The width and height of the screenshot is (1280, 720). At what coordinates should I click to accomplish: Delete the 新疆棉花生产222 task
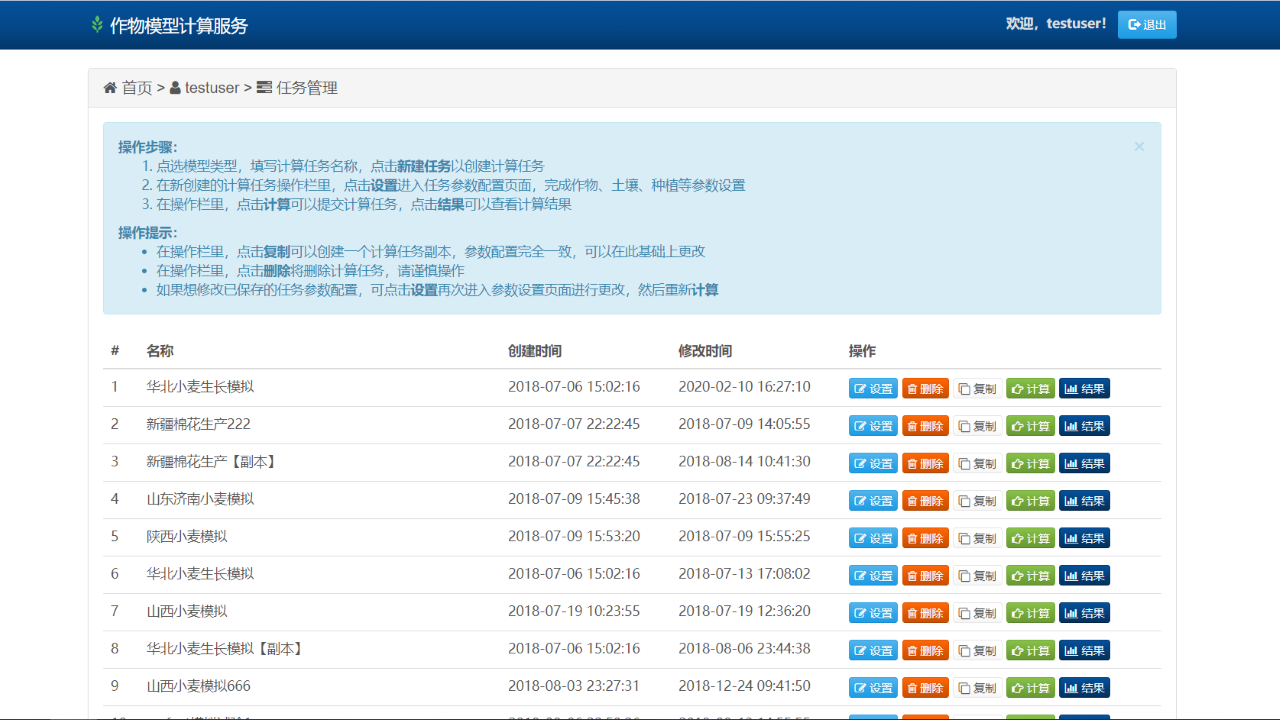pyautogui.click(x=925, y=426)
